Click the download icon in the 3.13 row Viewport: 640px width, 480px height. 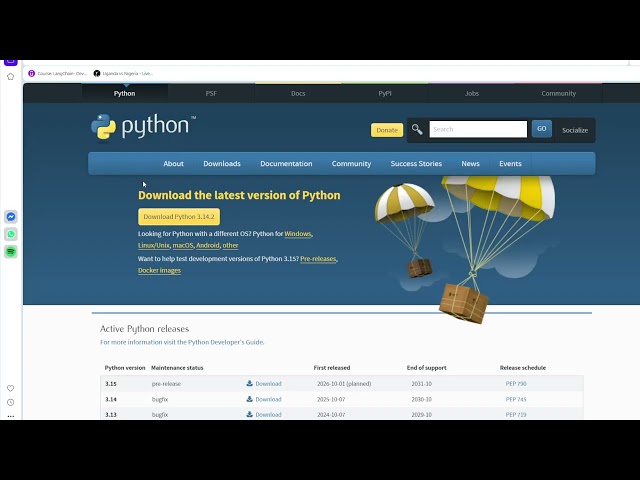249,414
